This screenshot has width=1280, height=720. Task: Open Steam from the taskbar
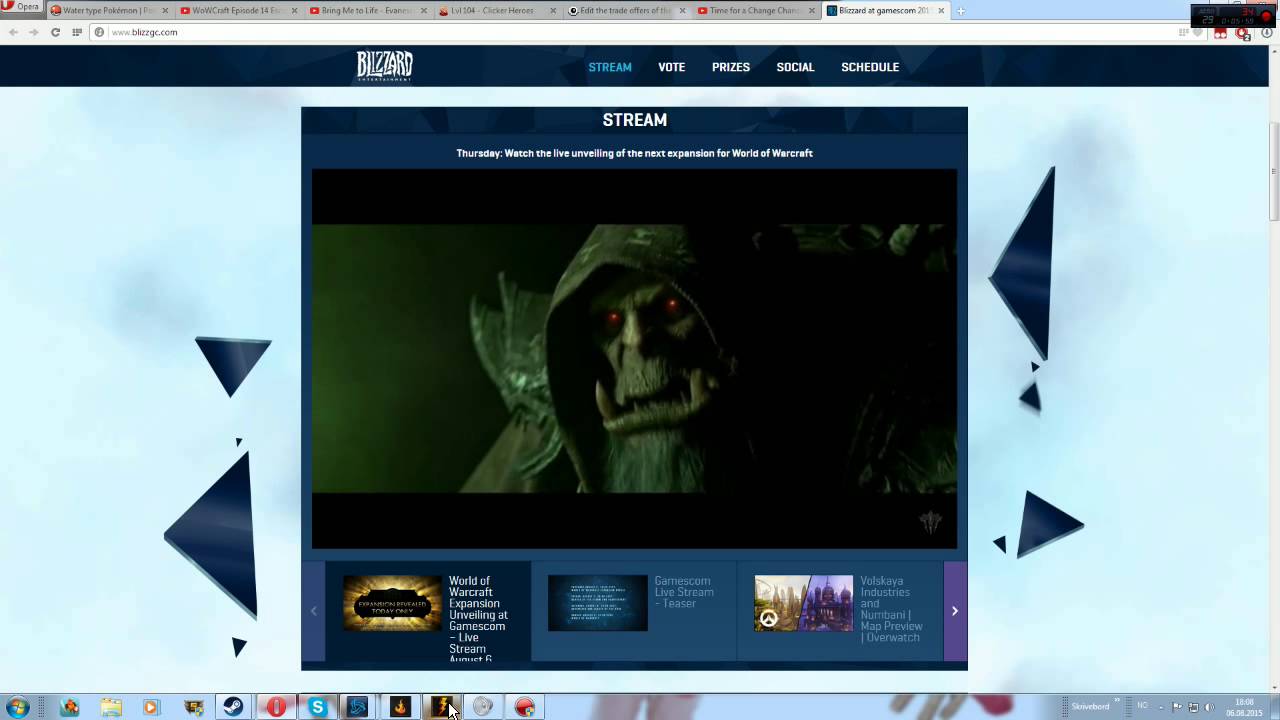click(x=233, y=707)
